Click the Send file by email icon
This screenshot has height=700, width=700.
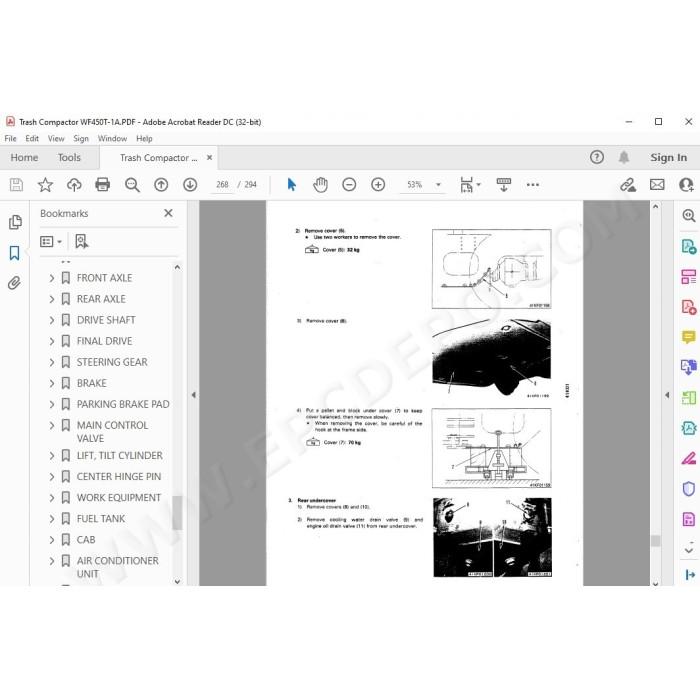657,184
